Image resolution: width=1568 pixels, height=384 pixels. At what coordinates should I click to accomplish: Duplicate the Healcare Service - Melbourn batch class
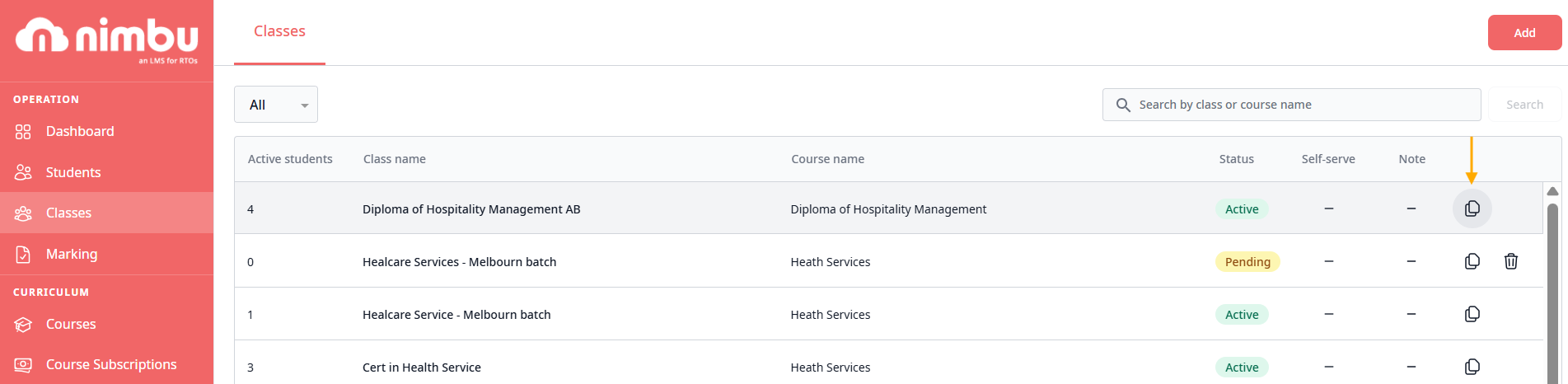pyautogui.click(x=1472, y=314)
